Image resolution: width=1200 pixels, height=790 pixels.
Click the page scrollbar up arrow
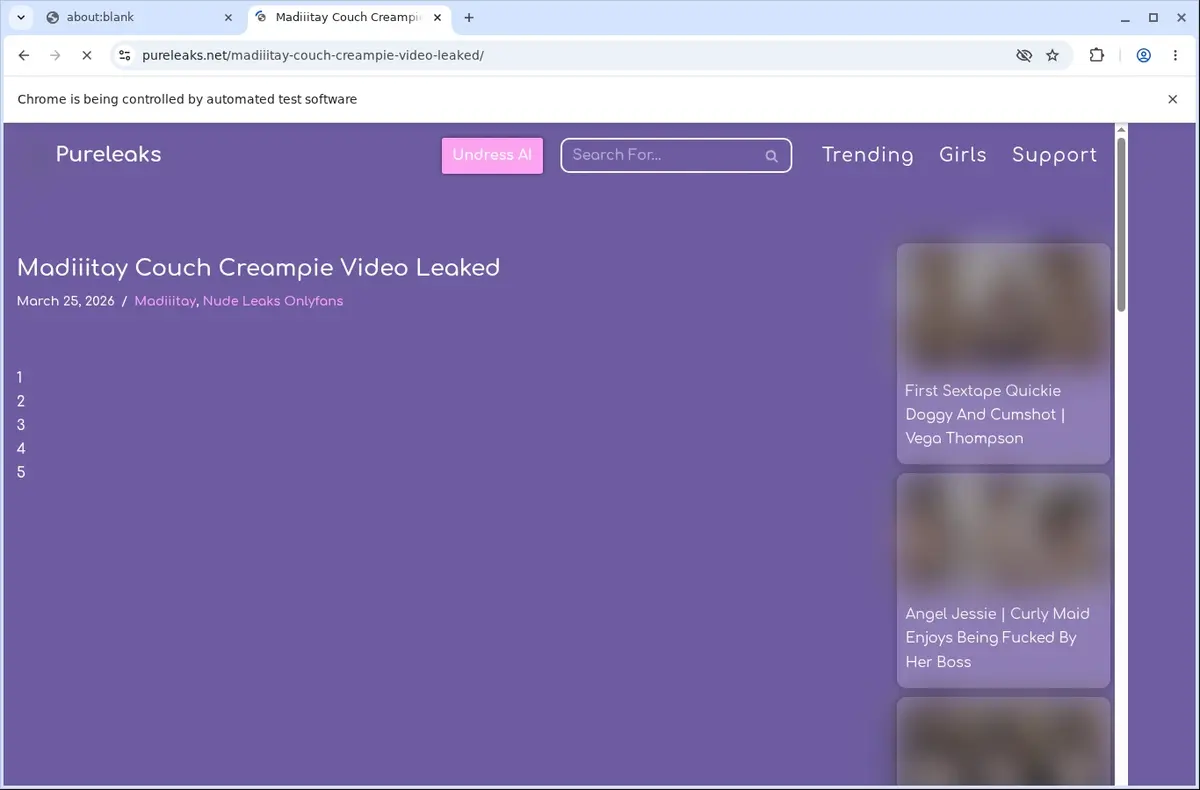pyautogui.click(x=1121, y=129)
